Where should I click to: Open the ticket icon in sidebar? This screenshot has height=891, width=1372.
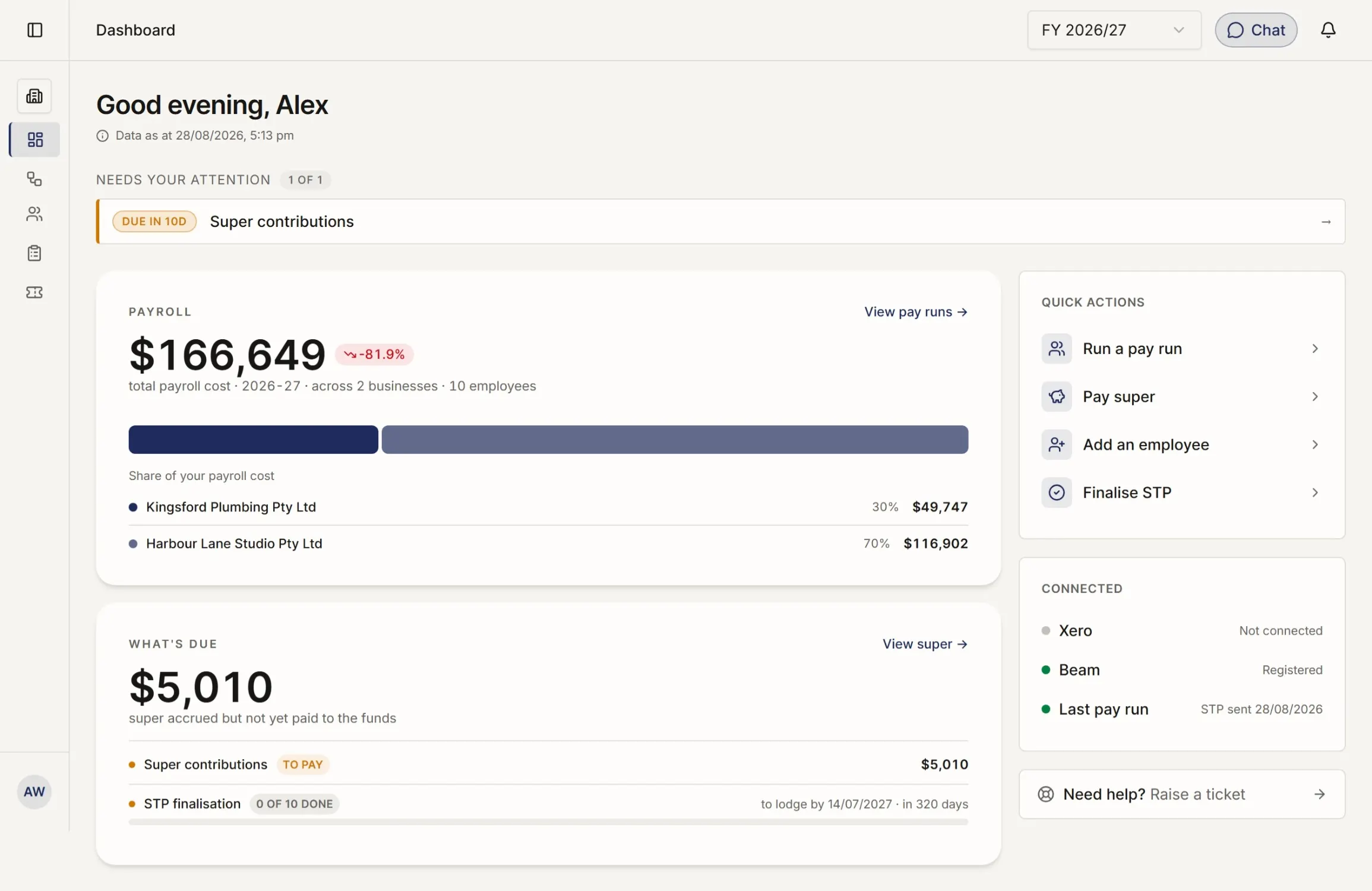34,292
